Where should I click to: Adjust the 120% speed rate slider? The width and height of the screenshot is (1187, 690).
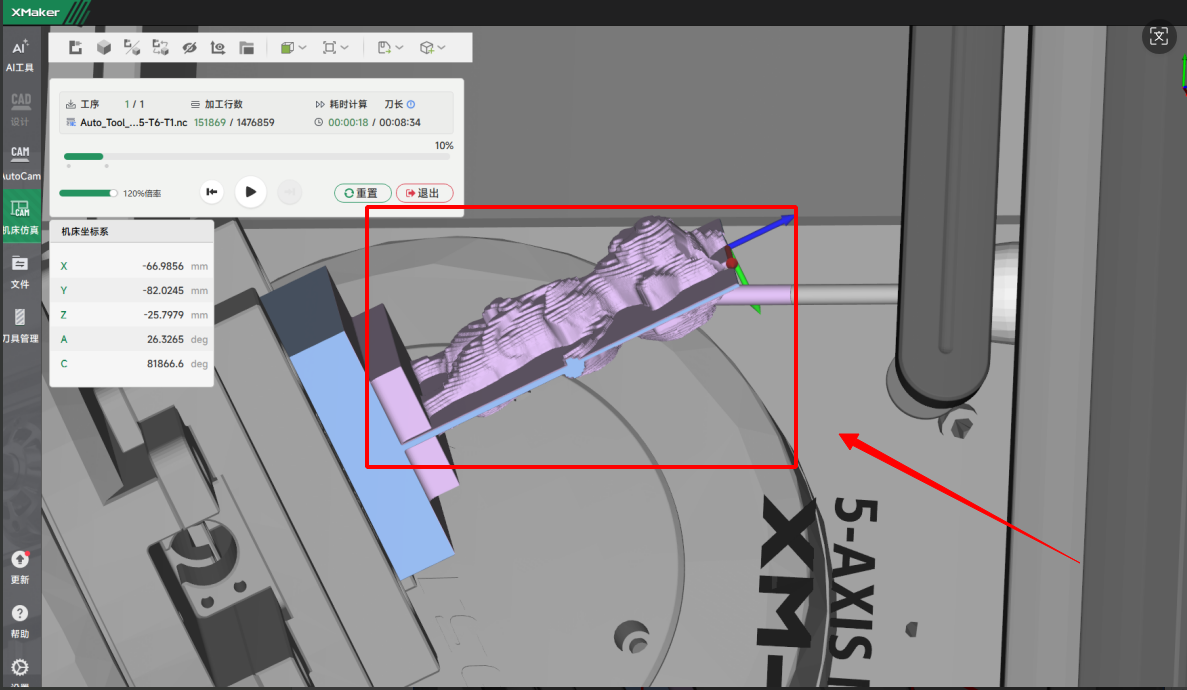(x=113, y=193)
